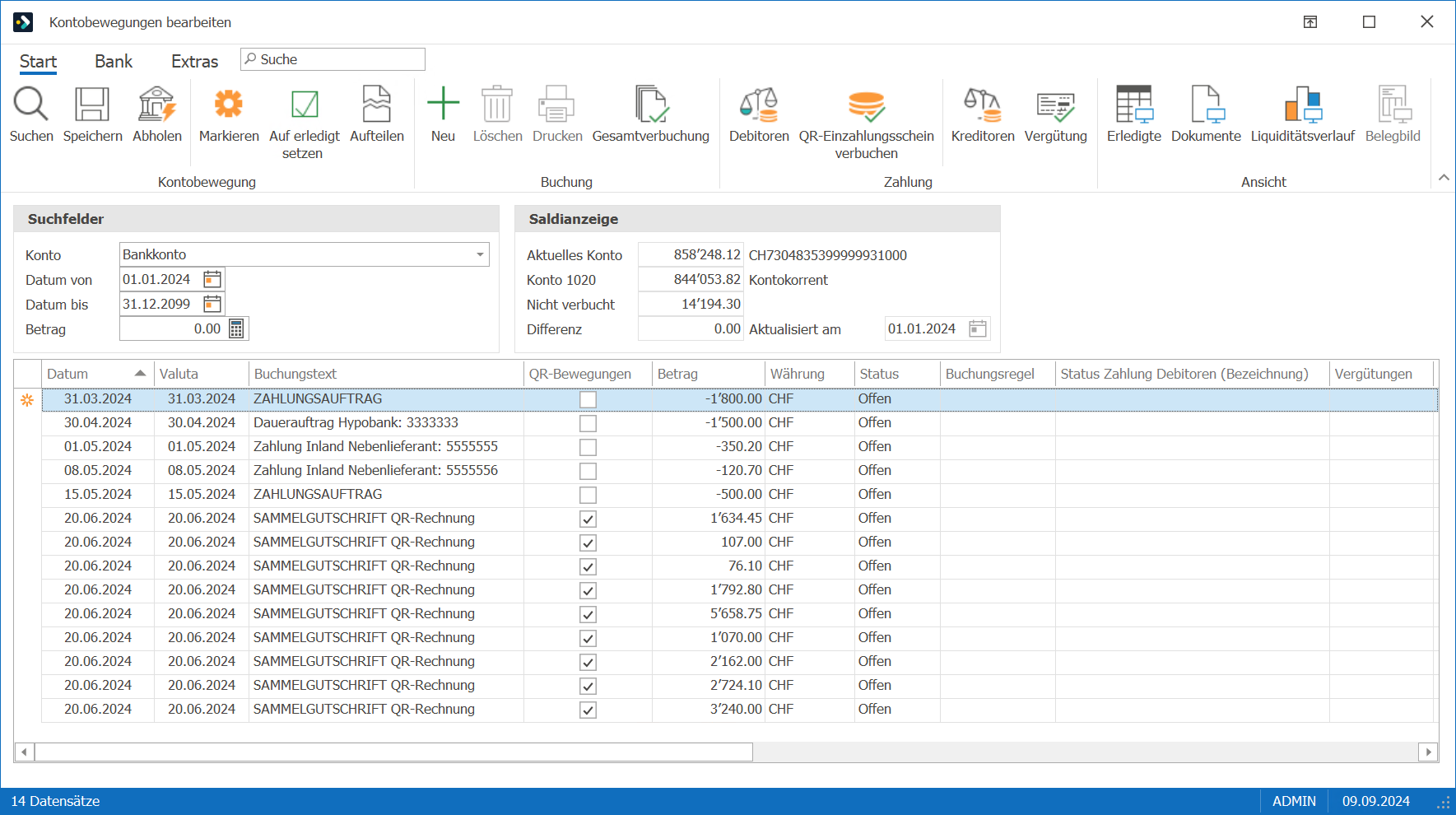This screenshot has height=815, width=1456.
Task: Check QR box for Dauerauftrag Hypobank row
Action: (588, 423)
